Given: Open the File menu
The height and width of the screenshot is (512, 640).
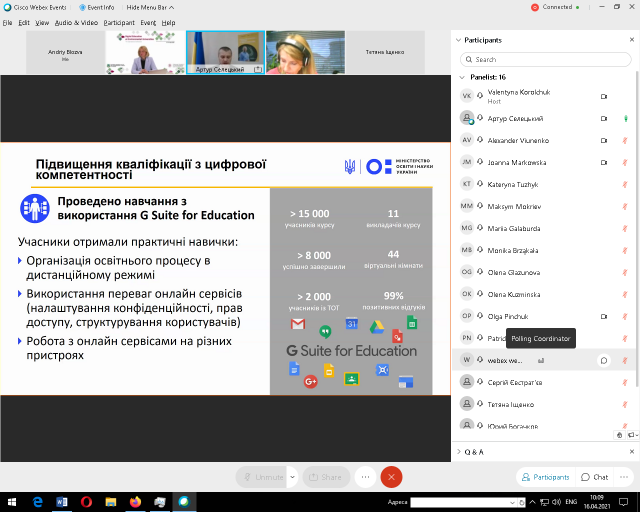Looking at the screenshot, I should (x=7, y=22).
